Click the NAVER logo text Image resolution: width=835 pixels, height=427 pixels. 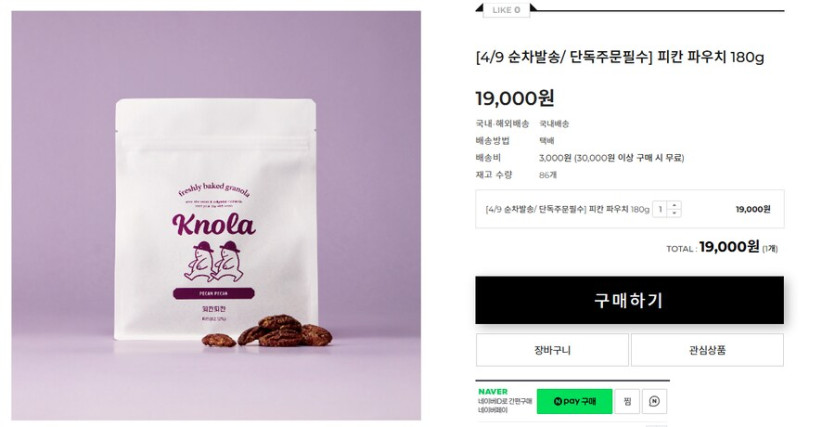click(x=493, y=392)
